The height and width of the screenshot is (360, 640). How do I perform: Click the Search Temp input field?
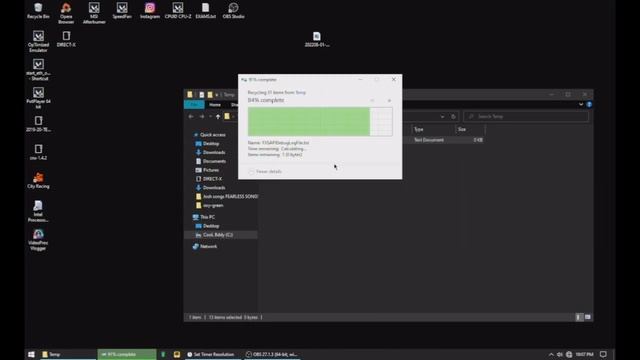click(x=526, y=117)
